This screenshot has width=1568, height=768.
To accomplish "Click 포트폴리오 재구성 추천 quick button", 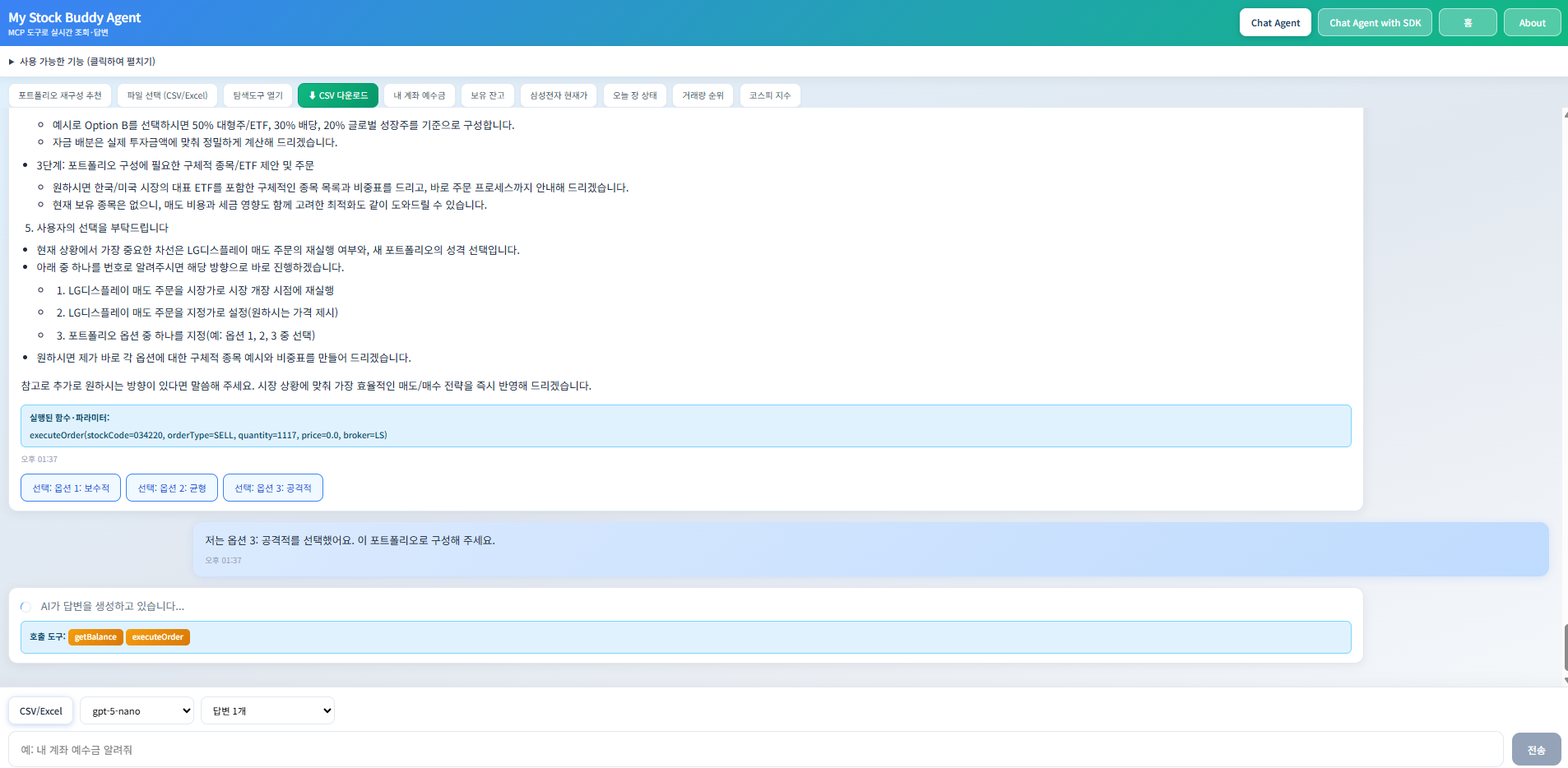I will click(60, 95).
